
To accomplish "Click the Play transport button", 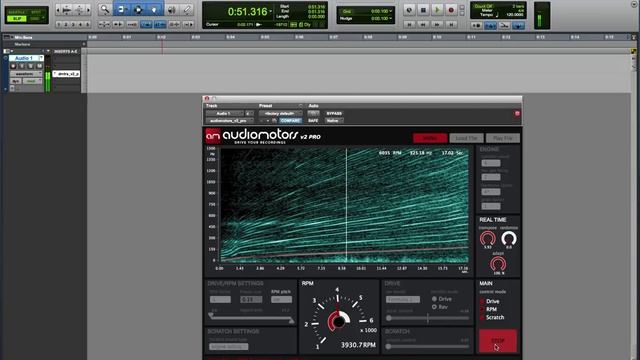I will point(437,10).
